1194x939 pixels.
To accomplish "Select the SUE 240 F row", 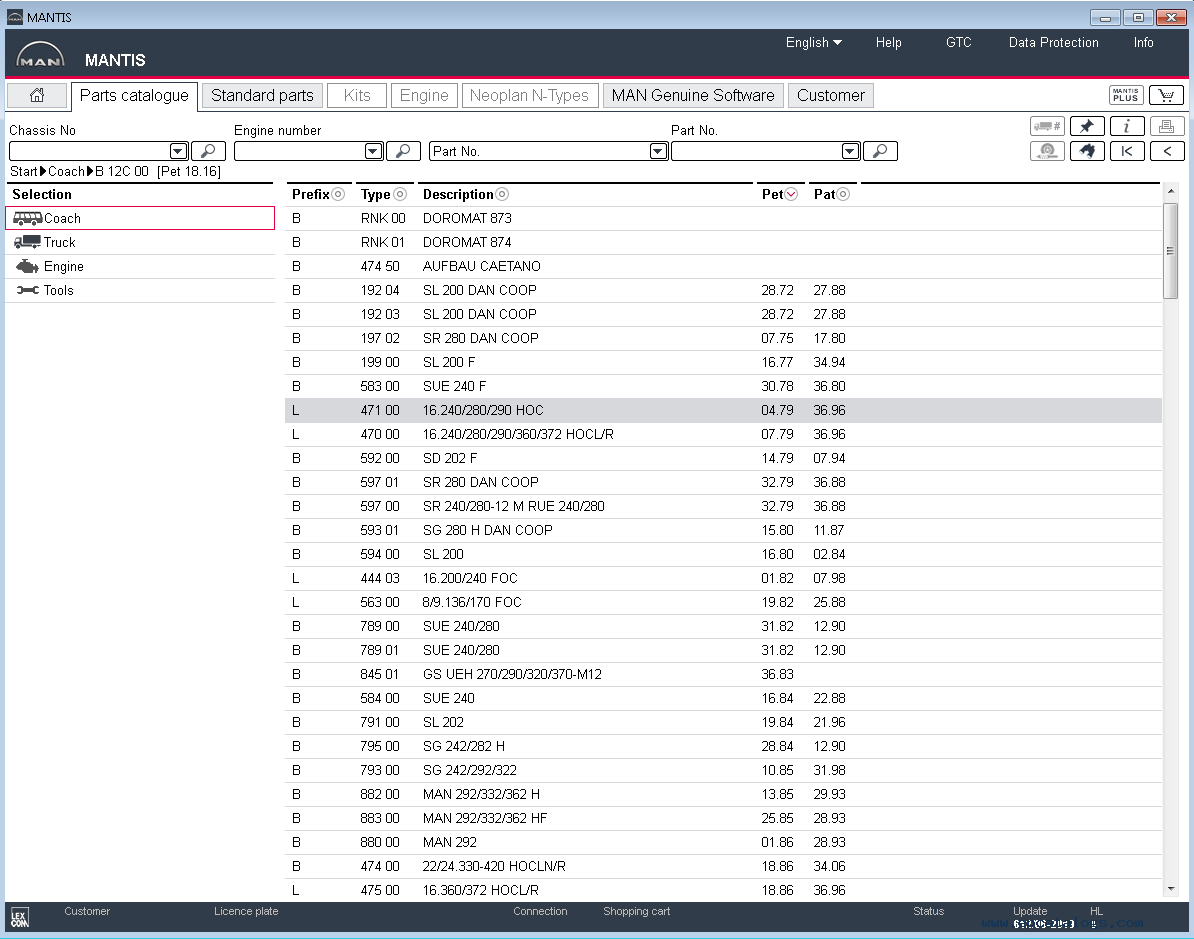I will (x=723, y=387).
